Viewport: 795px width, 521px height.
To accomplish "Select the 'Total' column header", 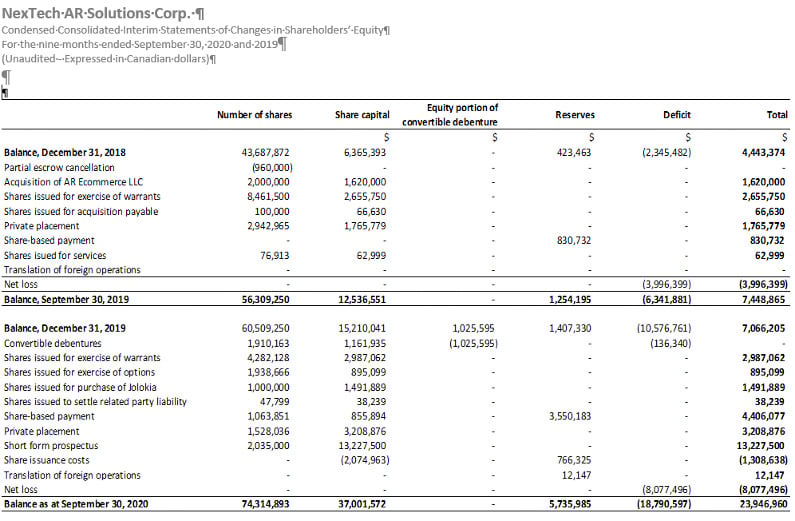I will pos(777,115).
